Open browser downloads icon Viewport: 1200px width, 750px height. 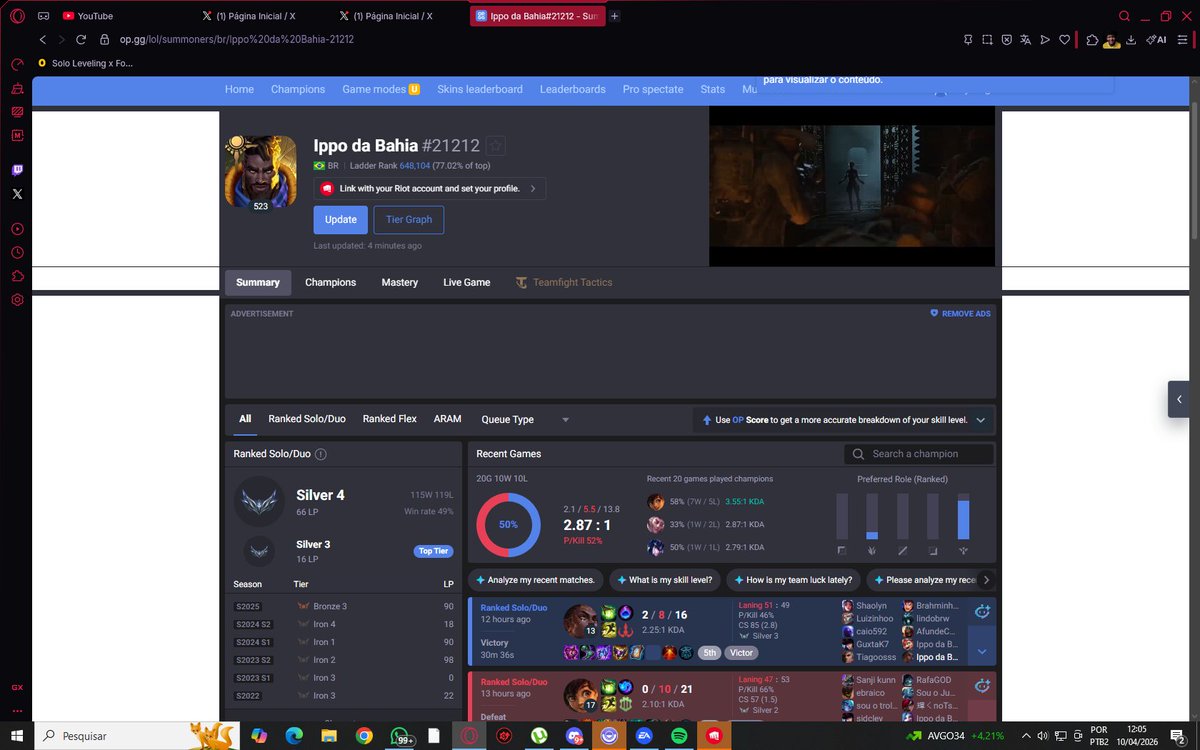[x=1131, y=39]
